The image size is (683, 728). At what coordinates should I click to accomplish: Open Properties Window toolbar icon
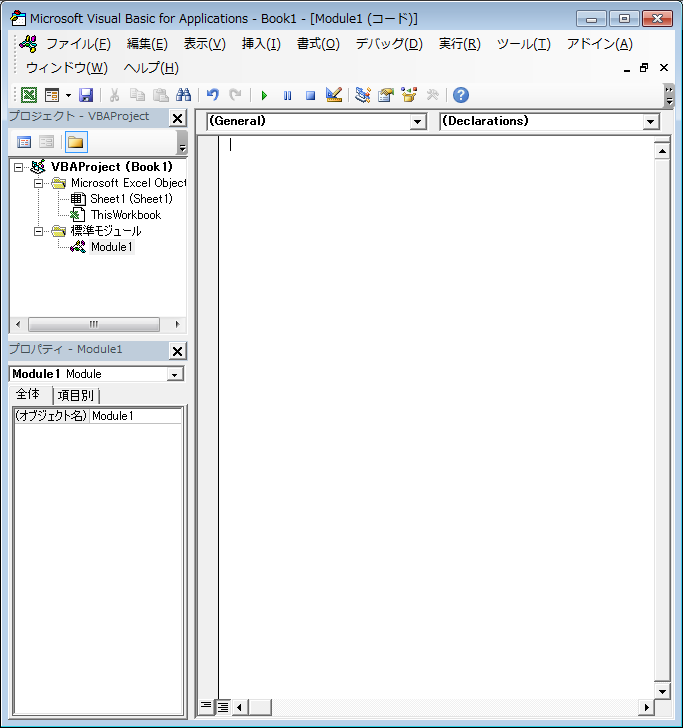[386, 95]
